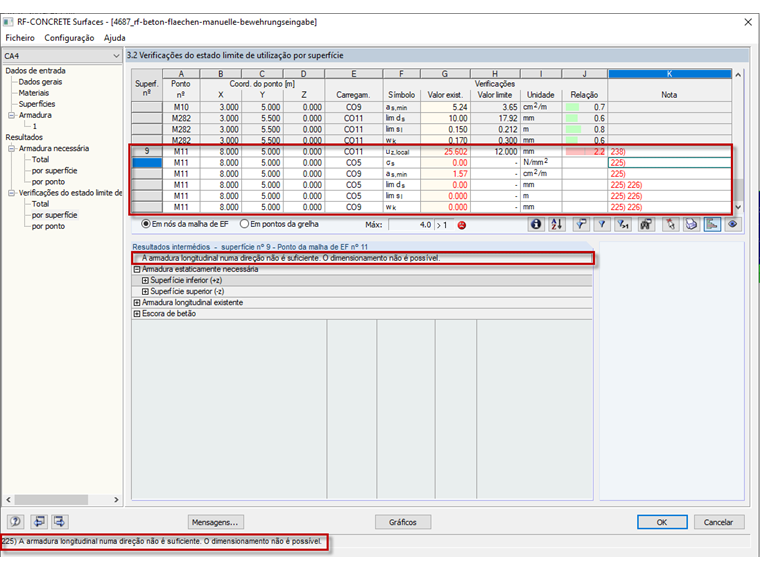Click the red relation bar with value 2.2
This screenshot has height=570, width=760.
585,152
